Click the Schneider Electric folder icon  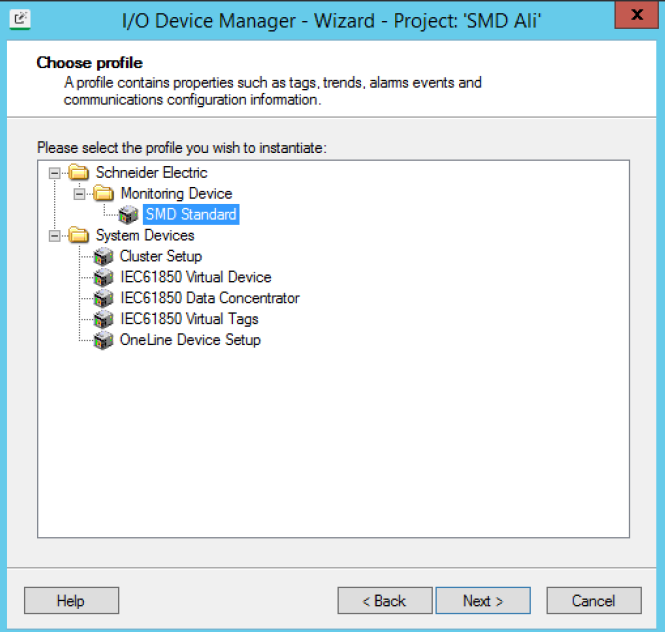[x=79, y=173]
